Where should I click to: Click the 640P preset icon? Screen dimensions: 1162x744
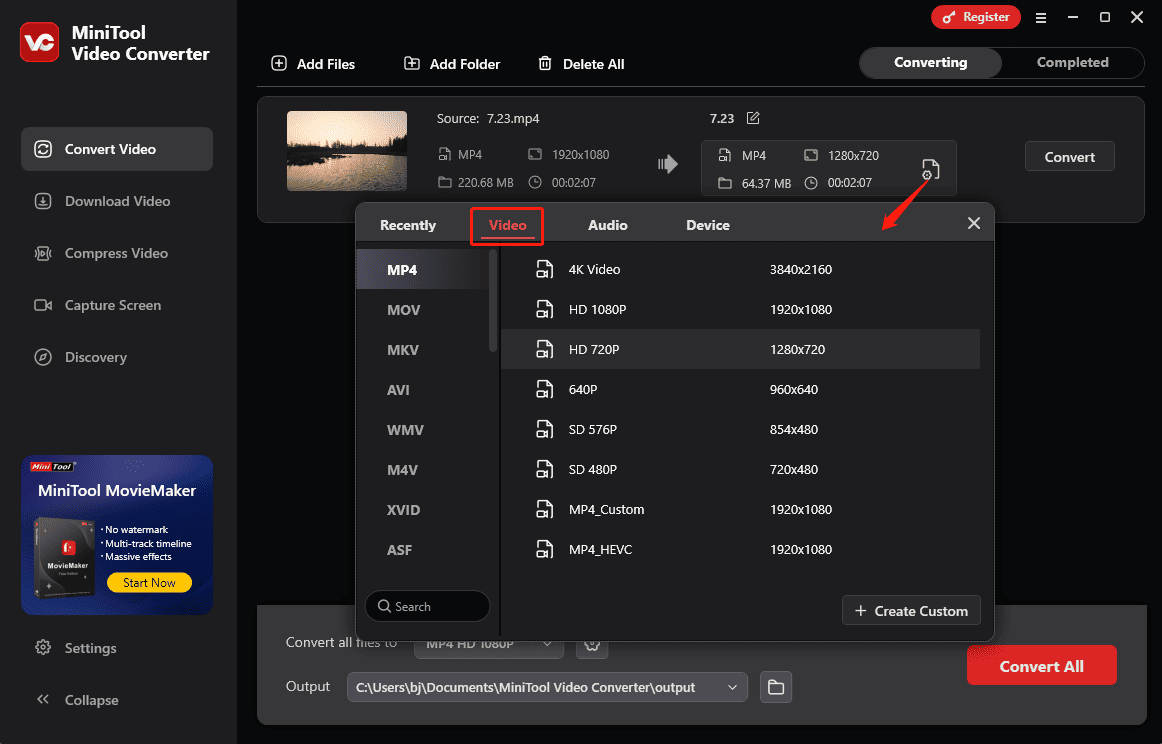545,389
